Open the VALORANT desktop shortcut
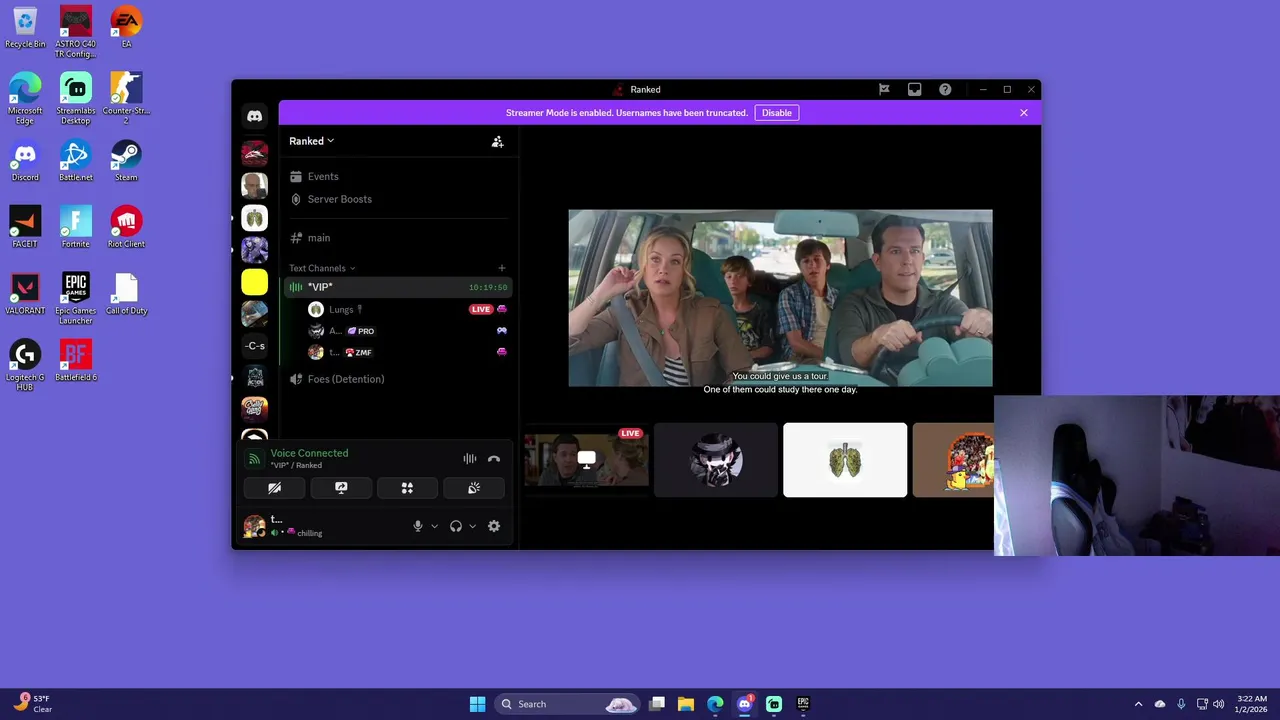1280x720 pixels. pos(25,295)
